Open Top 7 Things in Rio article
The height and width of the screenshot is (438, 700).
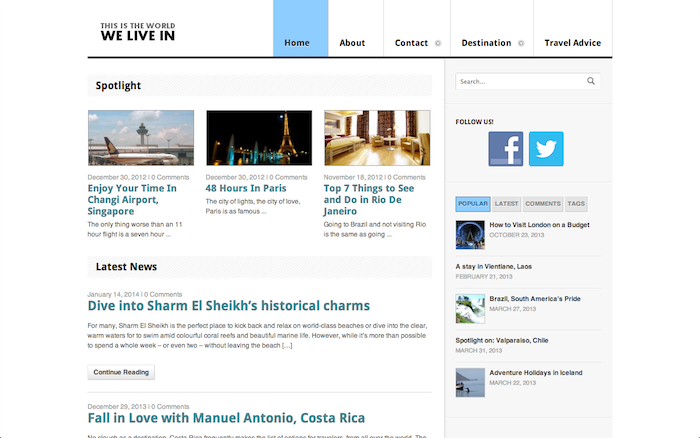pos(369,200)
